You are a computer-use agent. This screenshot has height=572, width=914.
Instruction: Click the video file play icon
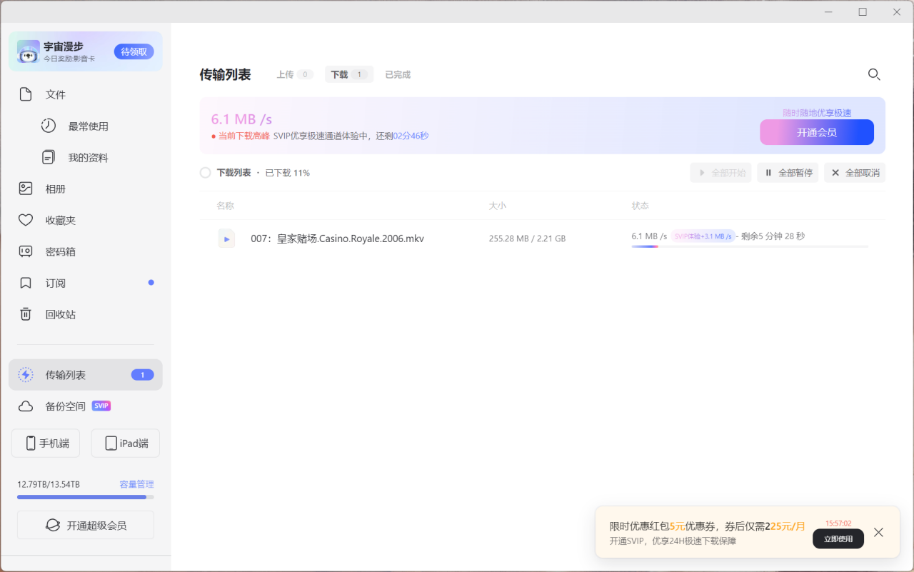pos(226,238)
